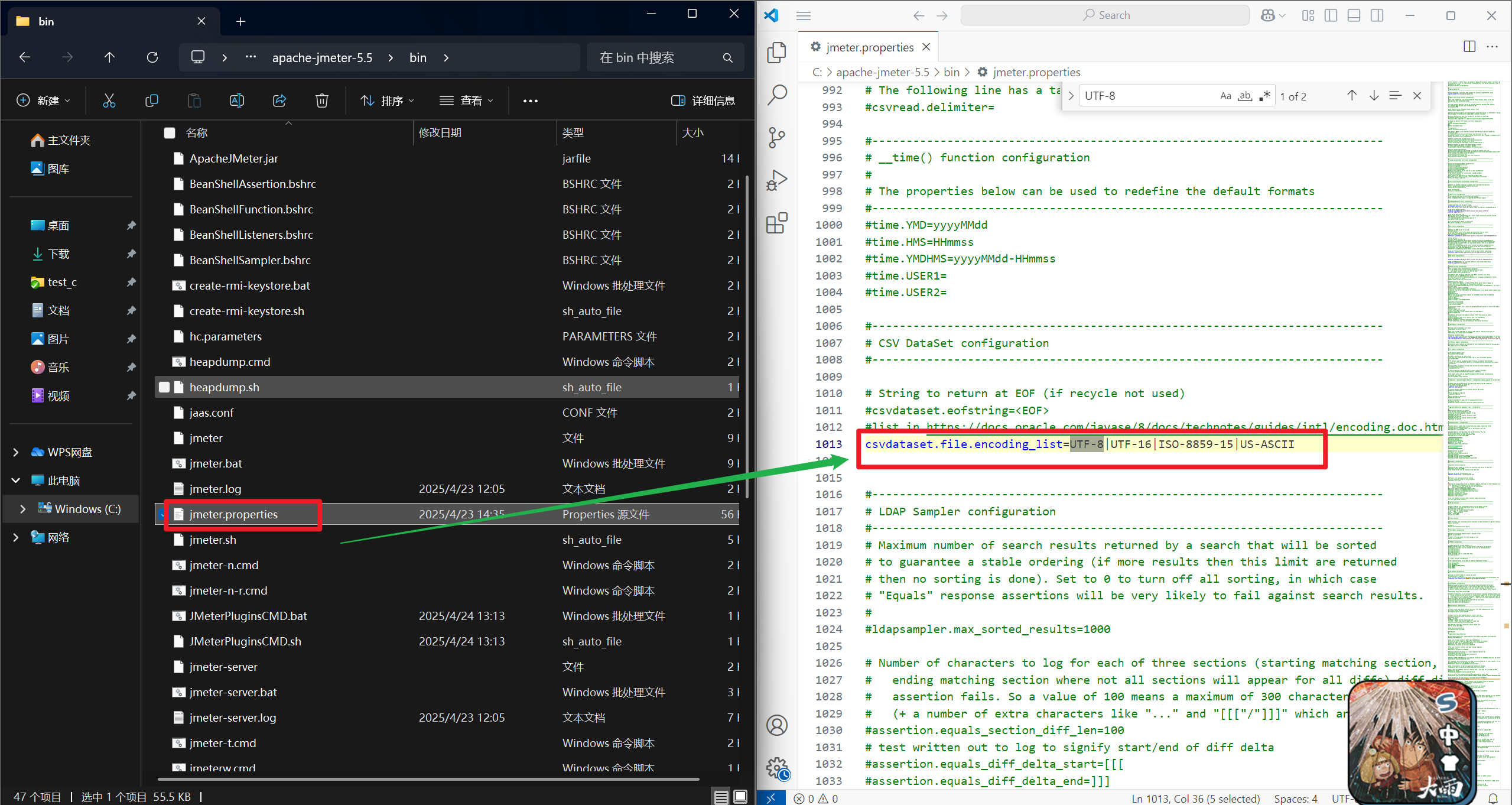Click apache-jmeter-5.5 in address bar breadcrumb
1512x805 pixels.
[x=322, y=57]
